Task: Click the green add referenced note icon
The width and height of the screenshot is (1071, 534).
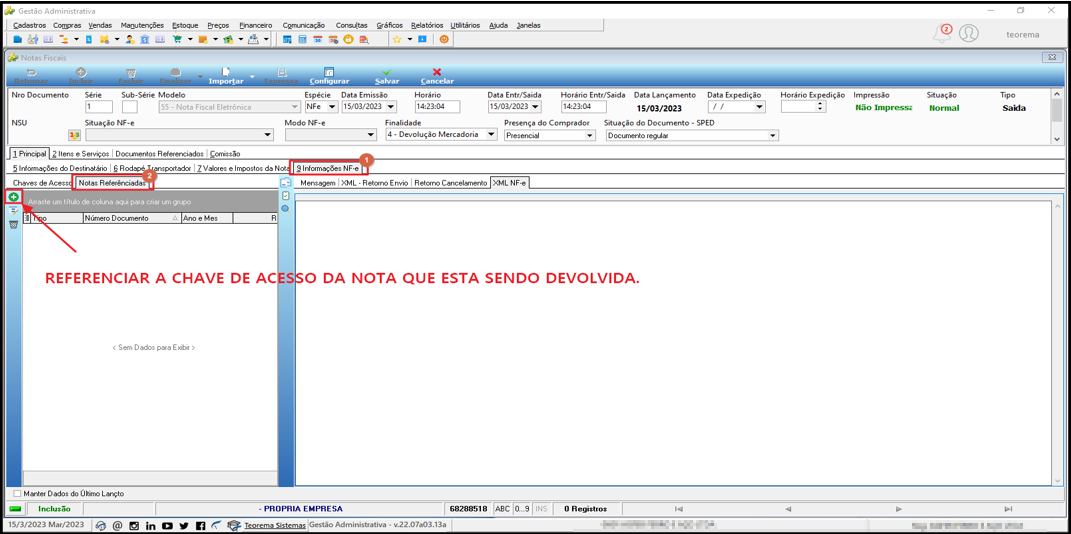Action: [x=13, y=197]
